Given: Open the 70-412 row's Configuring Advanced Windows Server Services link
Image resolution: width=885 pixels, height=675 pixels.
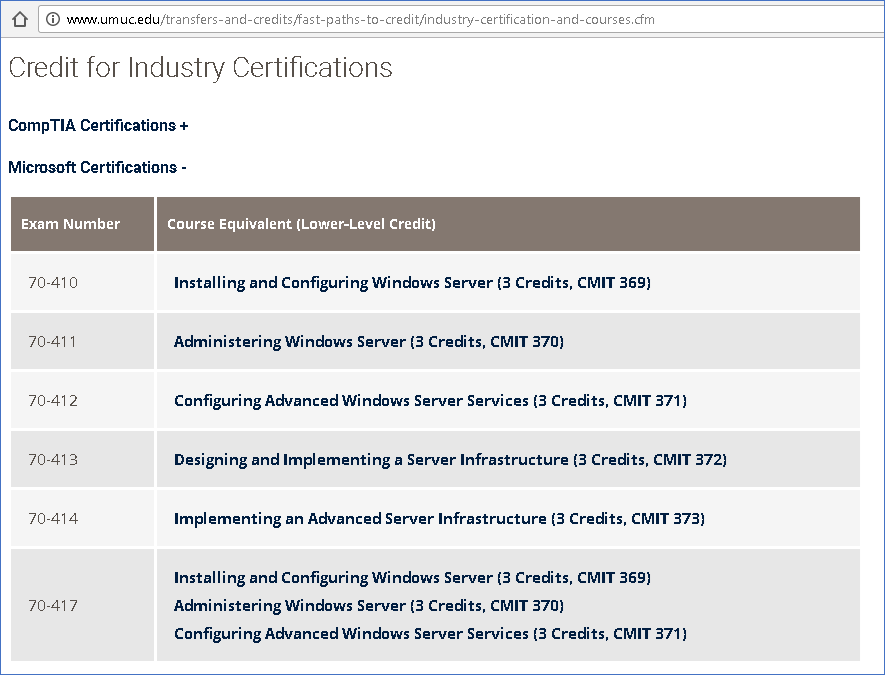Looking at the screenshot, I should 430,401.
